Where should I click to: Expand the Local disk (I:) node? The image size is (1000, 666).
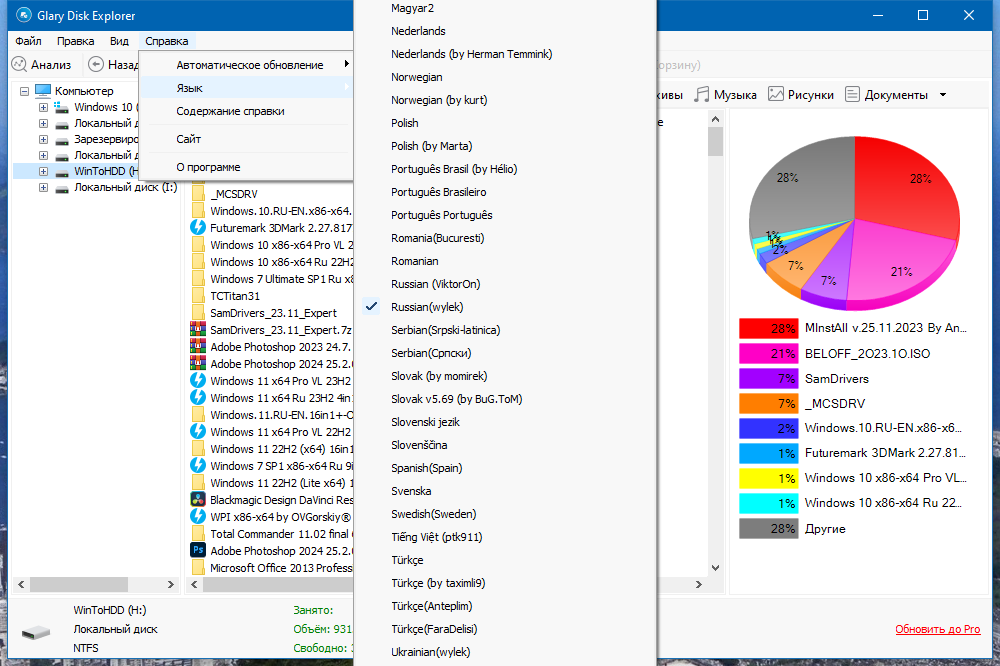point(43,188)
